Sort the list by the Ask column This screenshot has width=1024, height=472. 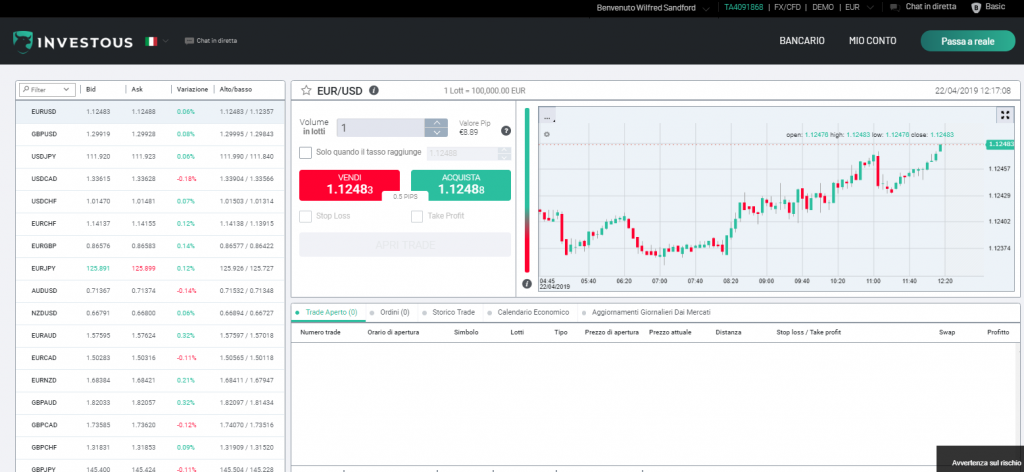coord(136,89)
